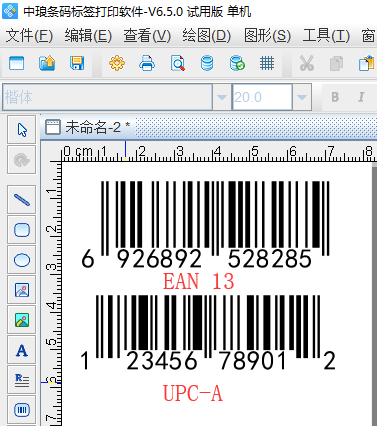Pick the line drawing tool

pyautogui.click(x=22, y=200)
